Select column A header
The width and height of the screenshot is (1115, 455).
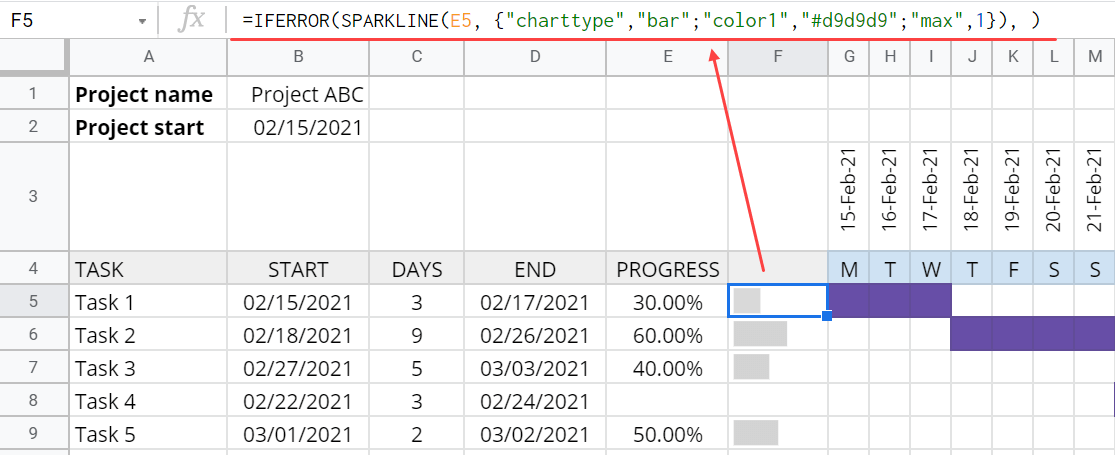point(149,57)
